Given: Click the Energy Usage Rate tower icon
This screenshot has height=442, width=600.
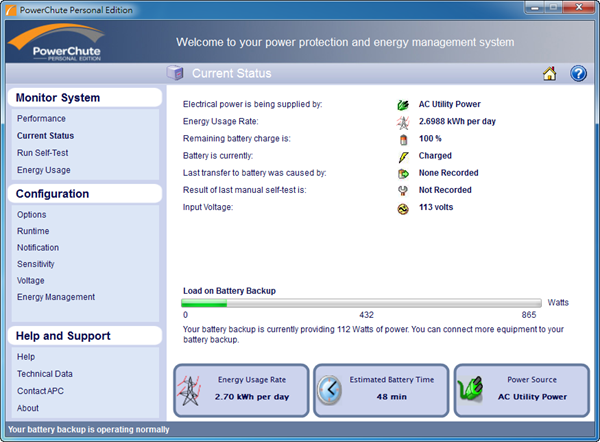Looking at the screenshot, I should coord(404,122).
